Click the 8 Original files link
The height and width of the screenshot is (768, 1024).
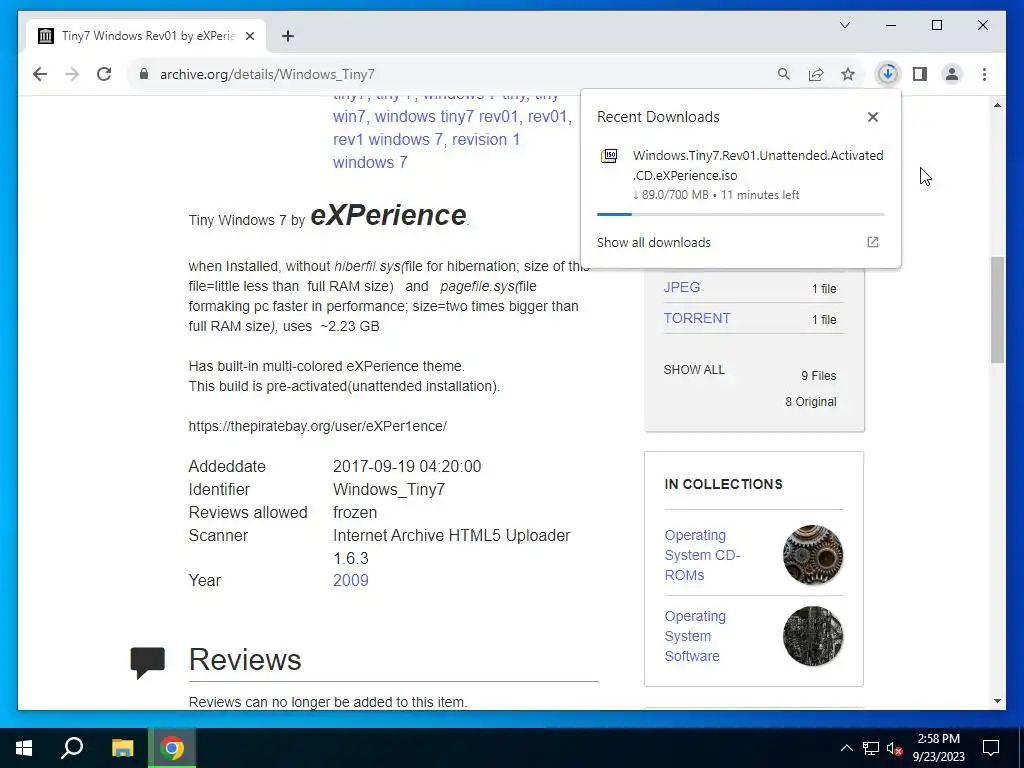[x=810, y=402]
